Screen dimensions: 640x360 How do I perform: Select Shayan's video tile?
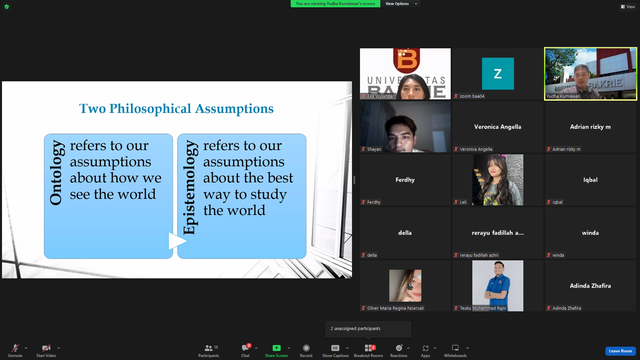pos(405,127)
